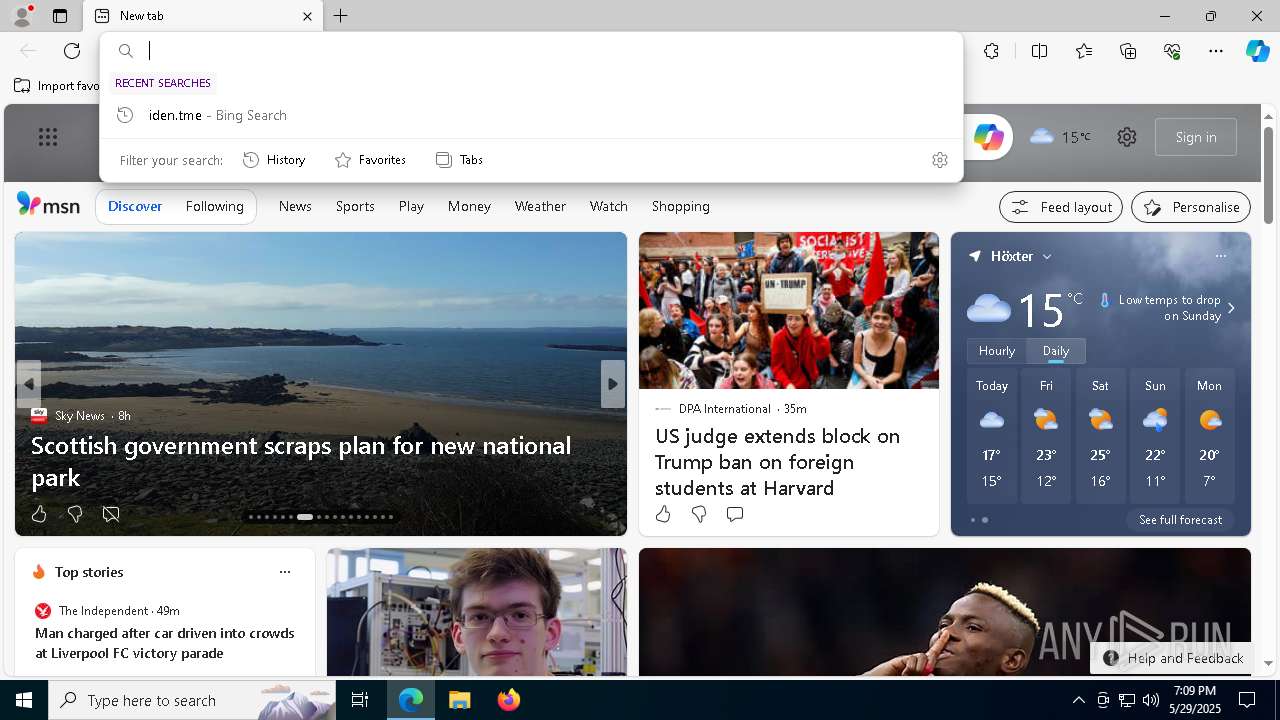Click Windows taskbar search box
This screenshot has width=1280, height=720.
tap(192, 700)
